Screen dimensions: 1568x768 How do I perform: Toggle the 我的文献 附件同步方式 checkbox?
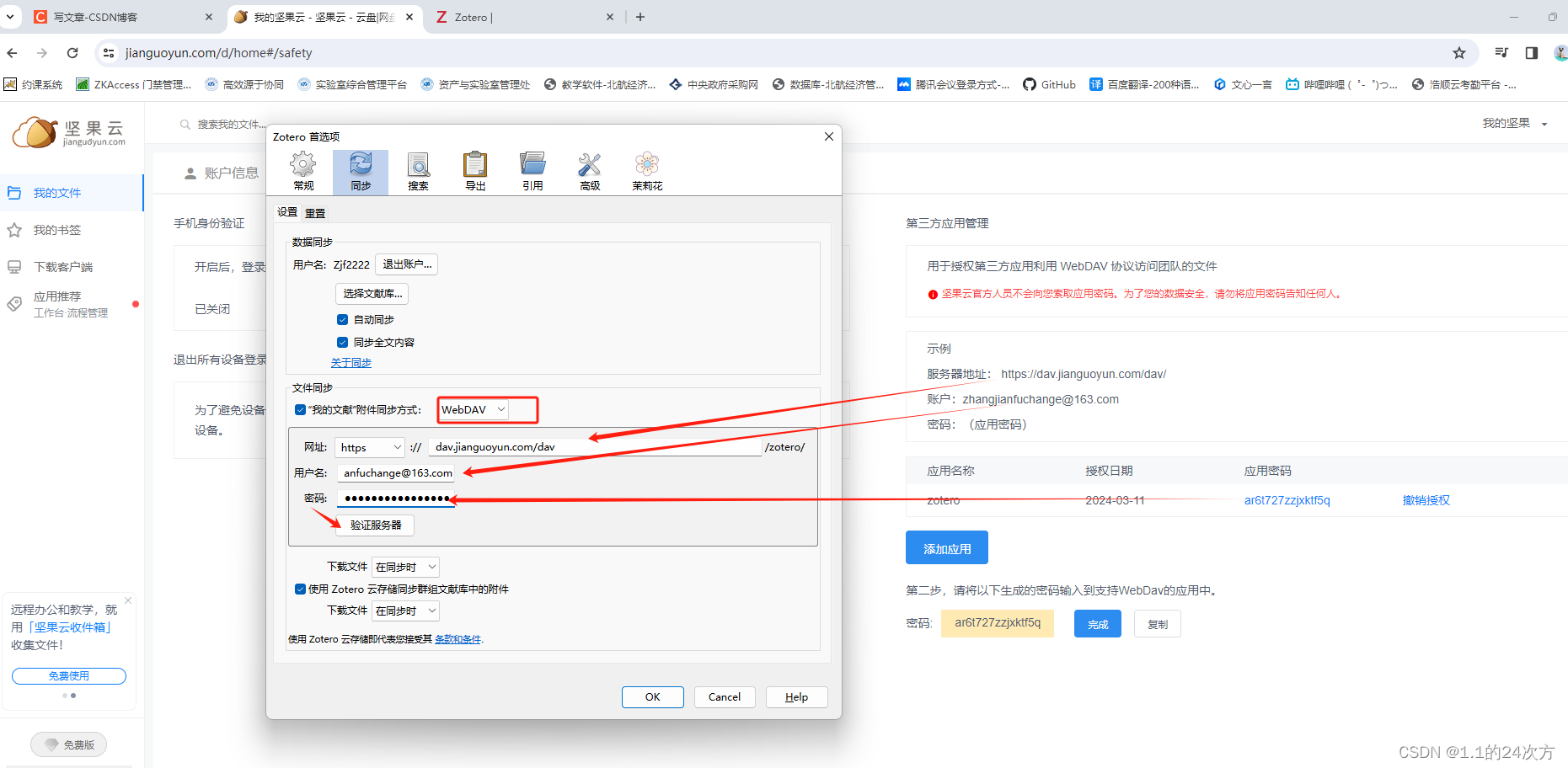300,410
